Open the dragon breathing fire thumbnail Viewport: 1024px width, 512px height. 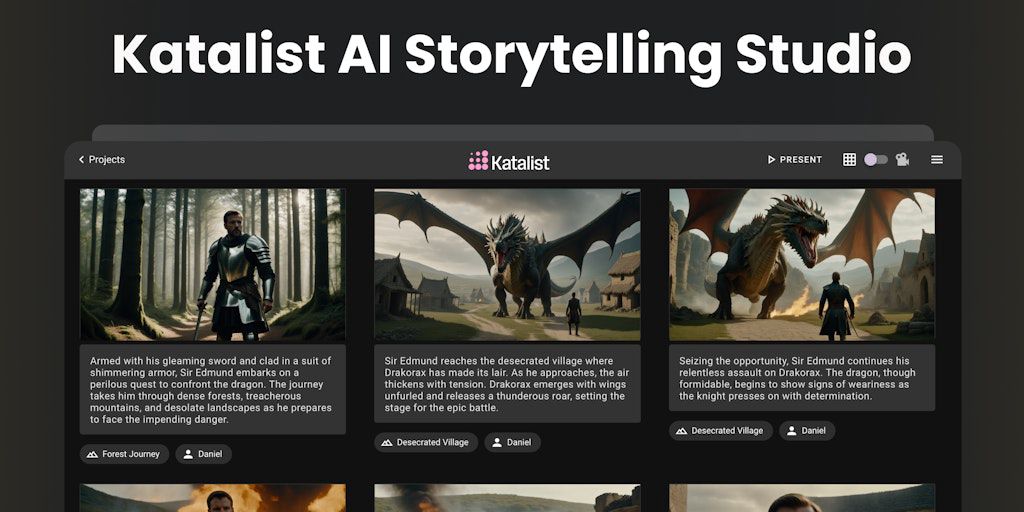pos(802,264)
